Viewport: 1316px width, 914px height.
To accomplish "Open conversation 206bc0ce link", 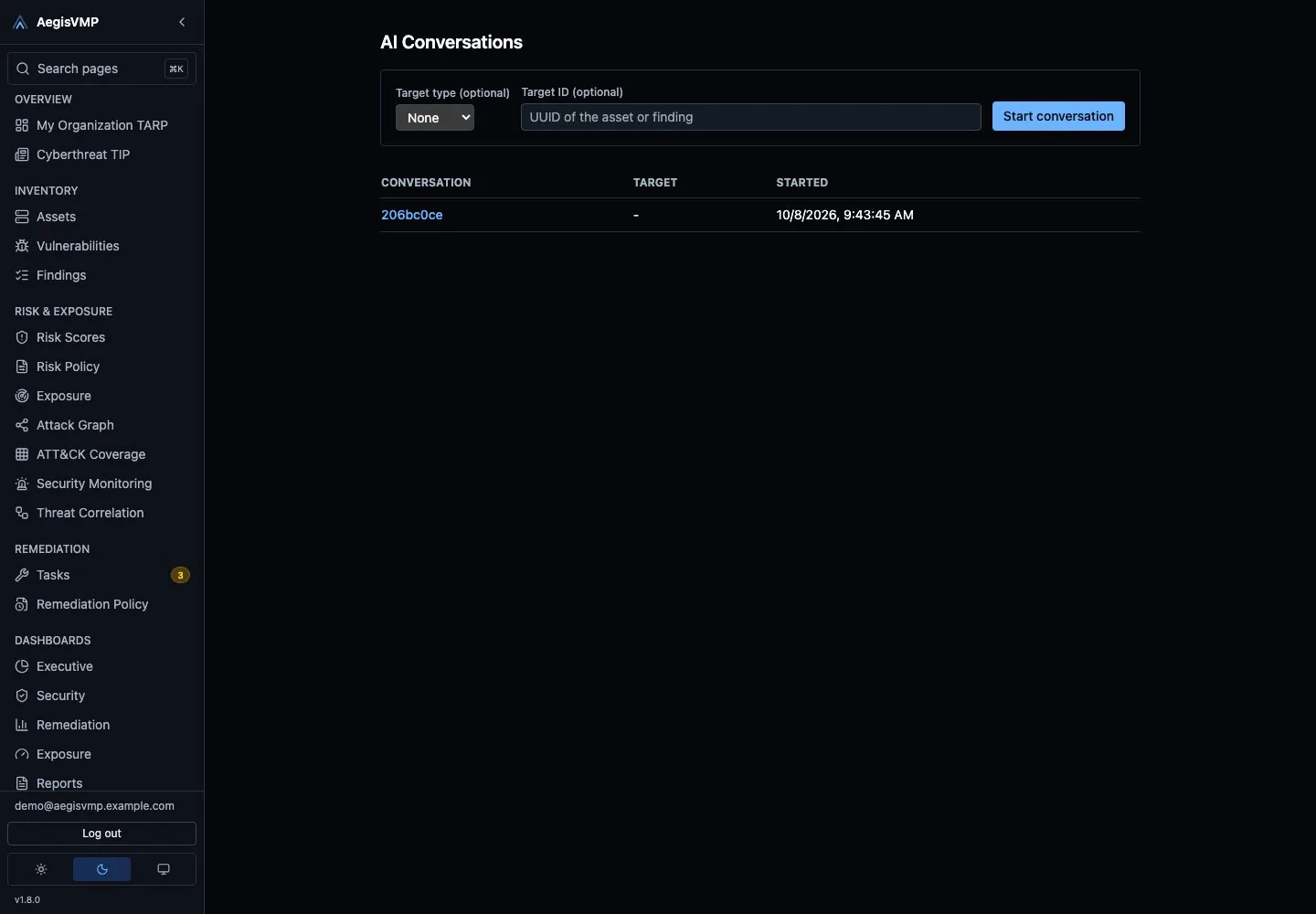I will 412,215.
